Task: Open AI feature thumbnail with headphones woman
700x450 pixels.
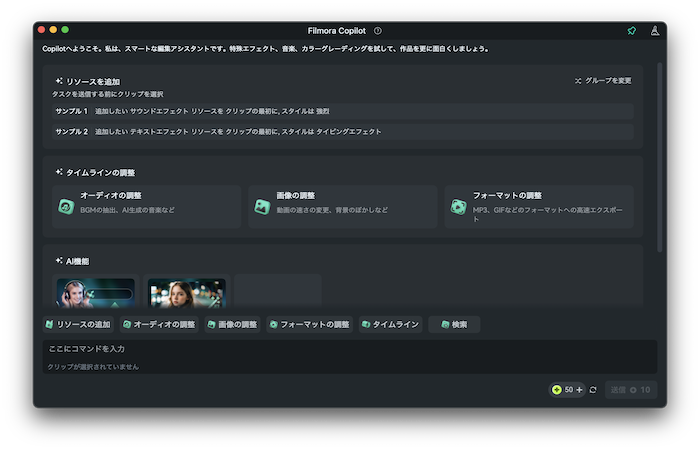Action: 96,293
